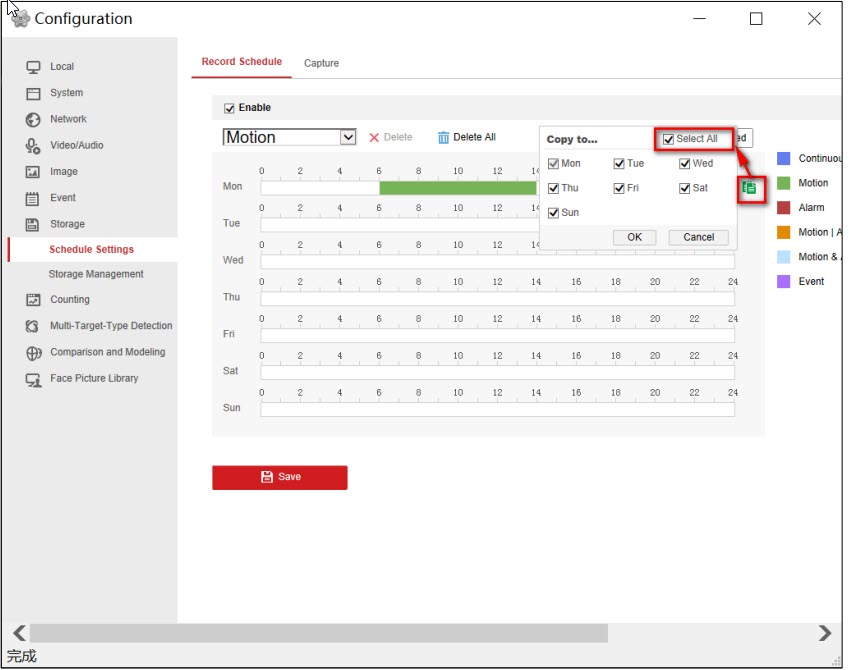Viewport: 849px width, 670px height.
Task: Click the red Save button
Action: point(279,477)
